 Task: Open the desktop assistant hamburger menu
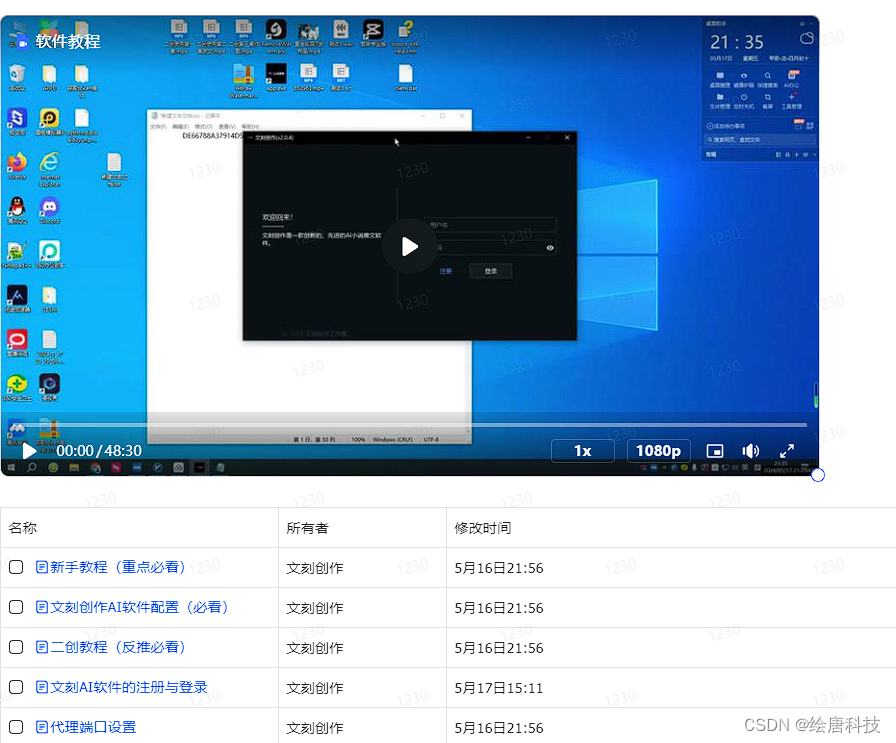pyautogui.click(x=802, y=23)
